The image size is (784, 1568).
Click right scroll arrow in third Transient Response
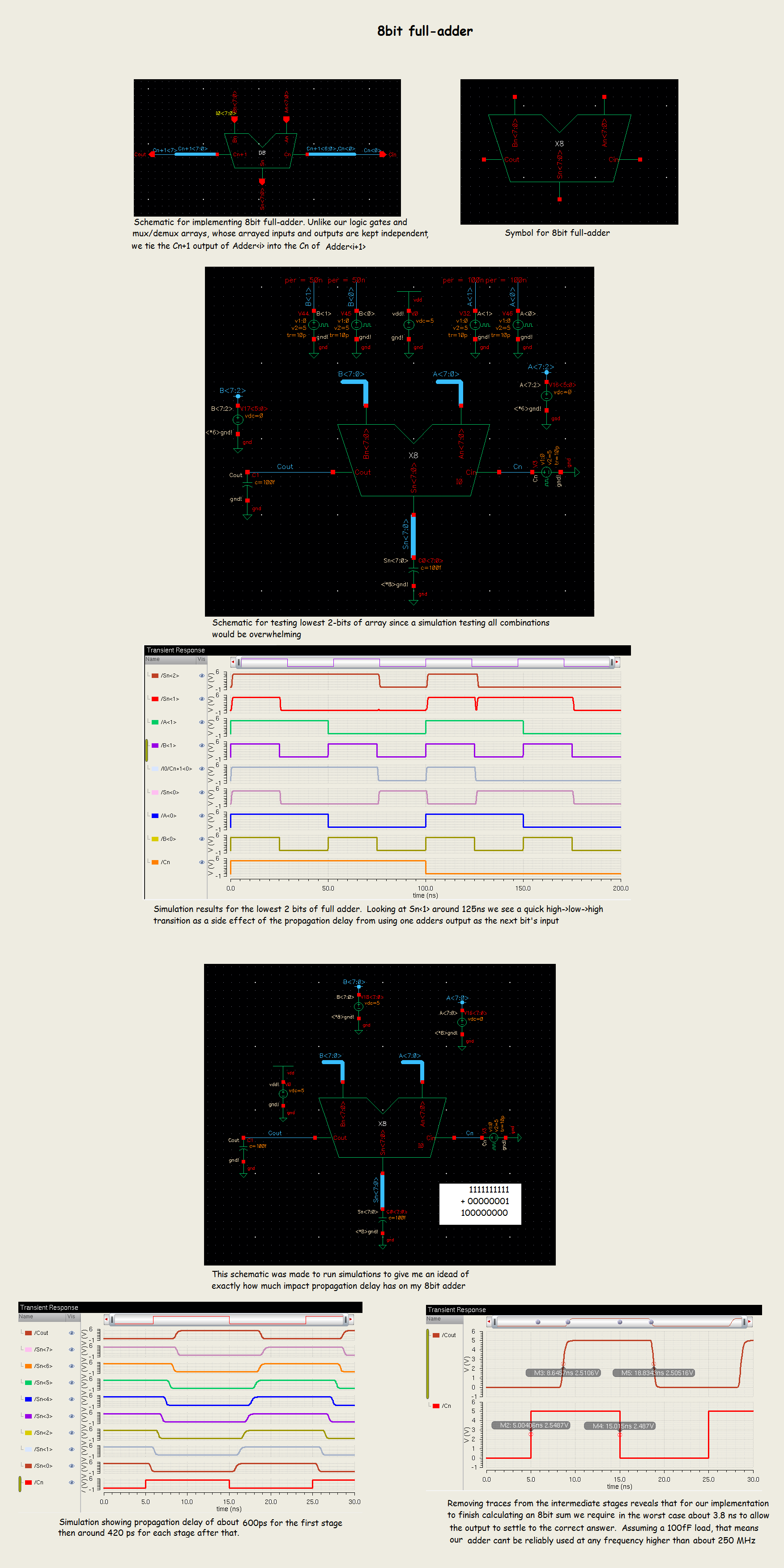pyautogui.click(x=749, y=1322)
